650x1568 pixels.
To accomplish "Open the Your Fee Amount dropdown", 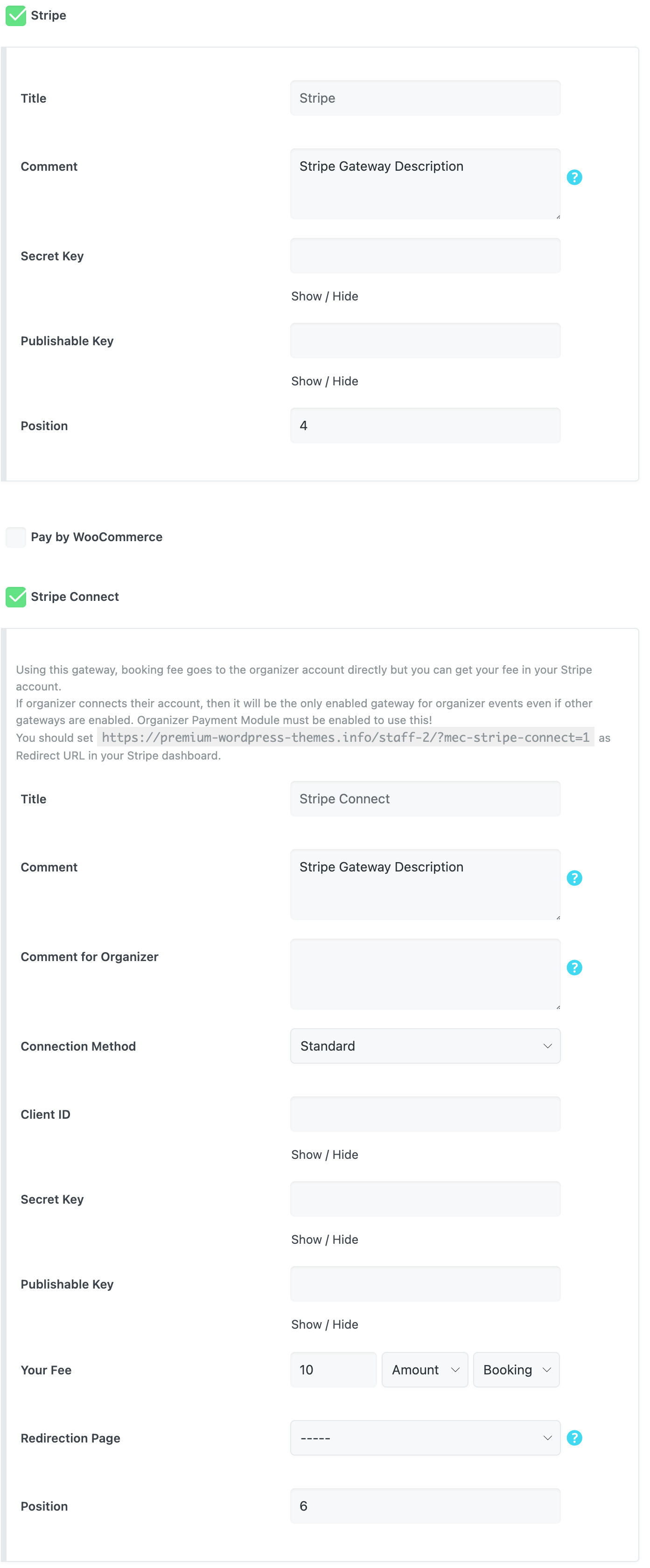I will [424, 1369].
